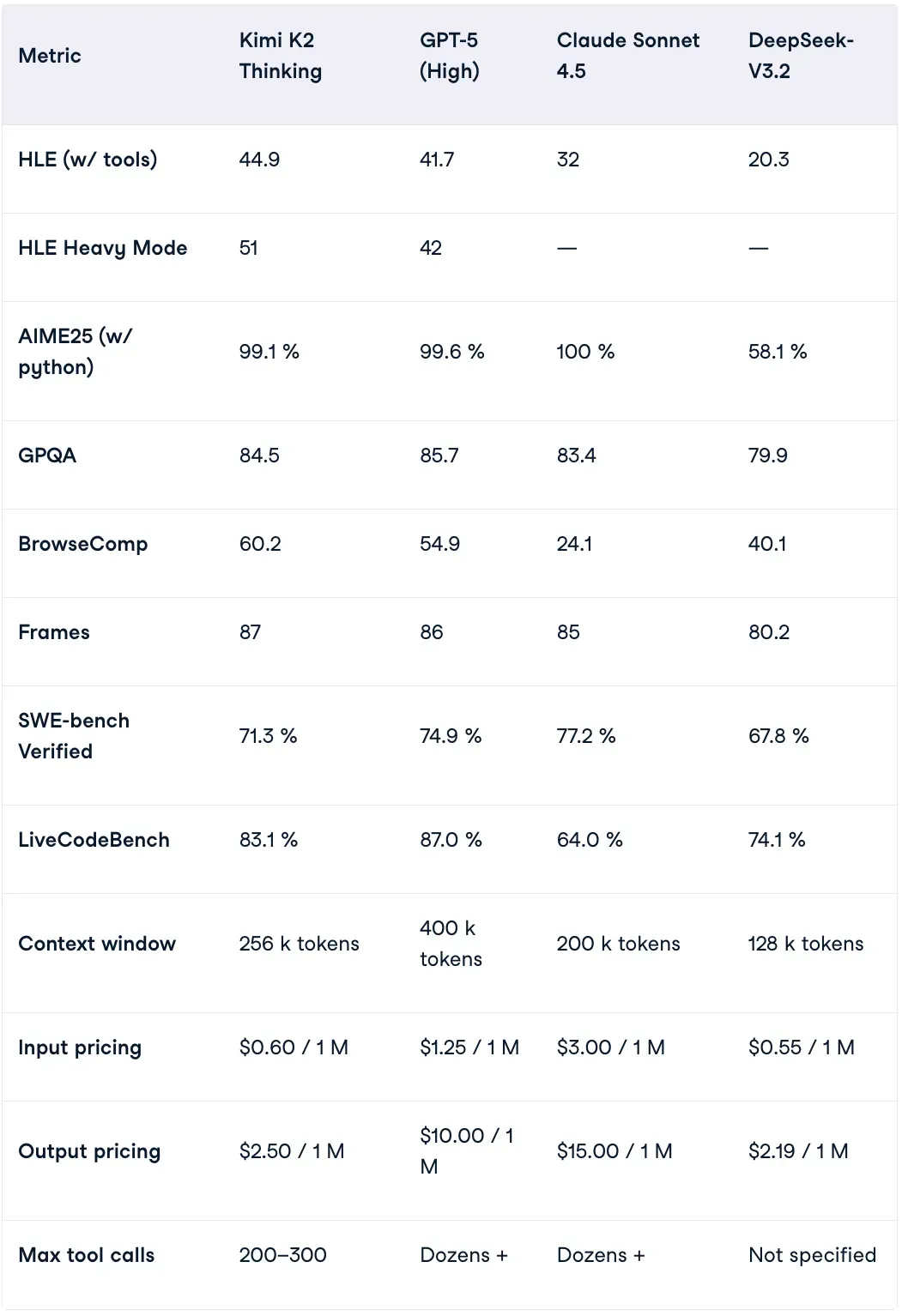Screen dimensions: 908x1316
Task: Click the 200–300 max tool calls cell
Action: pos(282,1255)
